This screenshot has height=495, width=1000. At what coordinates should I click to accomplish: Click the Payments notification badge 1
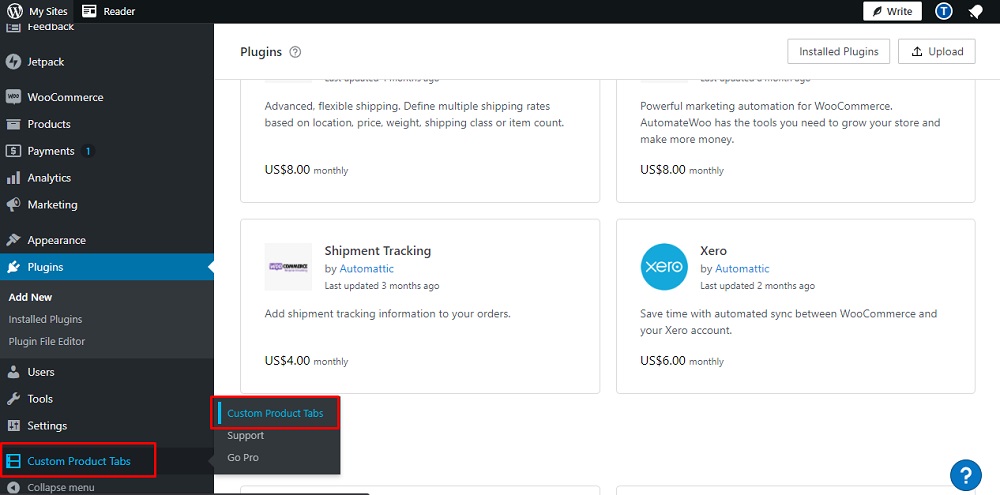coord(88,151)
